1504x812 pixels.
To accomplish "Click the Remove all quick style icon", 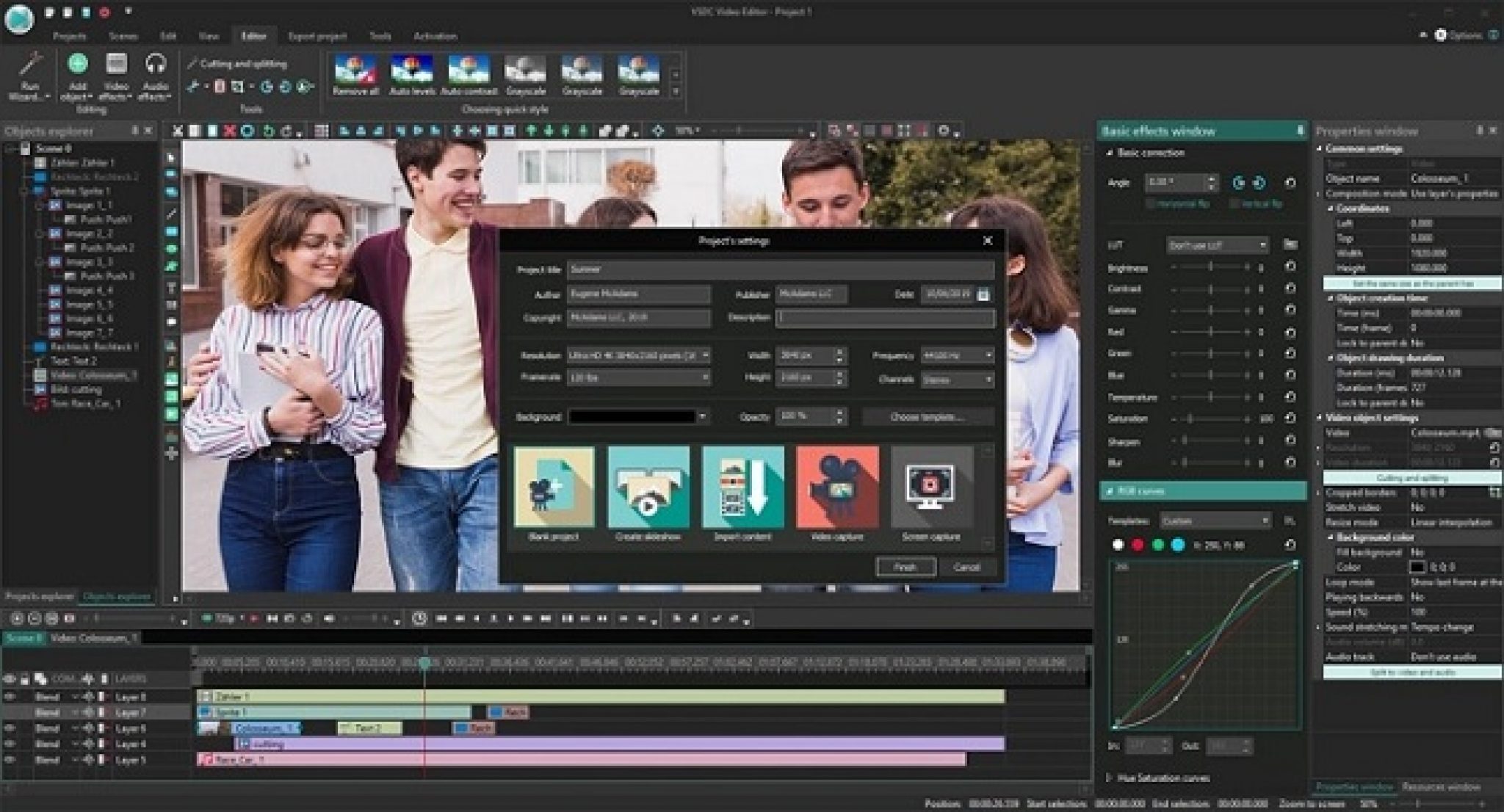I will tap(357, 73).
